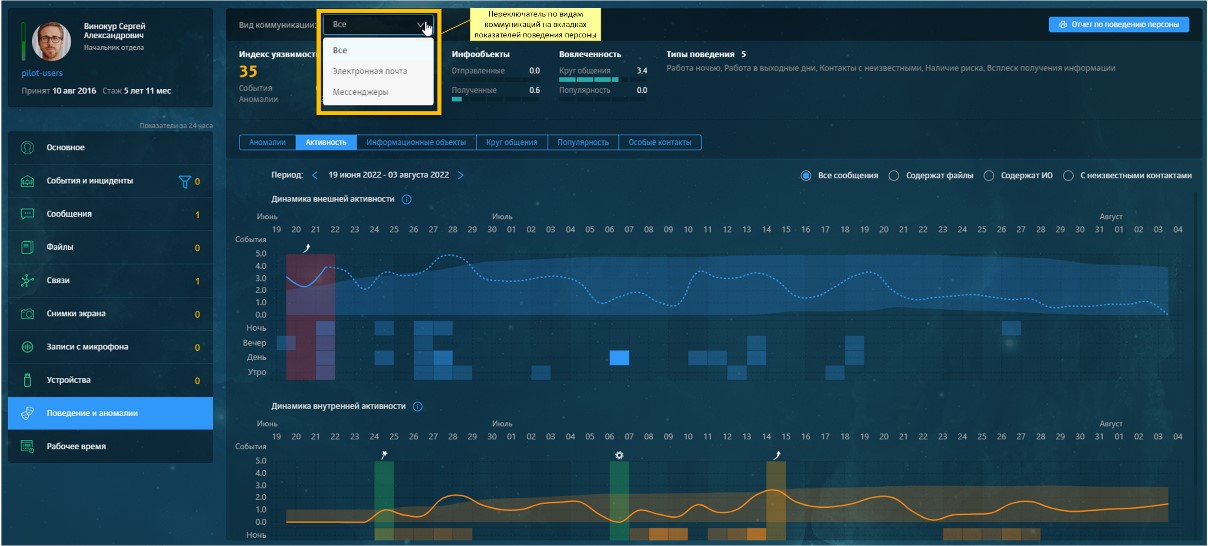This screenshot has height=546, width=1208.
Task: Switch to the Особые контакты tab
Action: [x=660, y=142]
